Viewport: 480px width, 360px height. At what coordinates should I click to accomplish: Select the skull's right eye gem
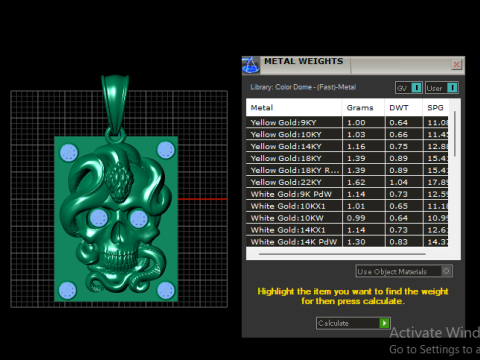138,219
